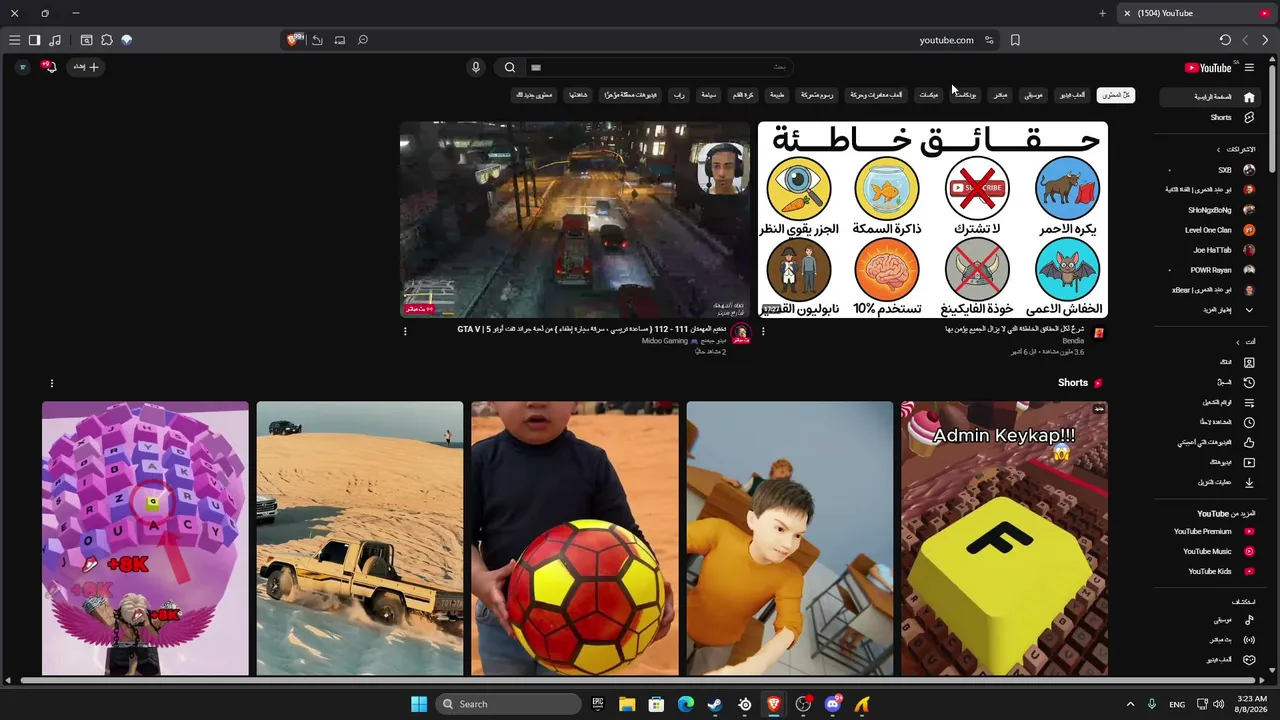Image resolution: width=1280 pixels, height=720 pixels.
Task: Open Playlists icon in sidebar
Action: coord(1249,402)
